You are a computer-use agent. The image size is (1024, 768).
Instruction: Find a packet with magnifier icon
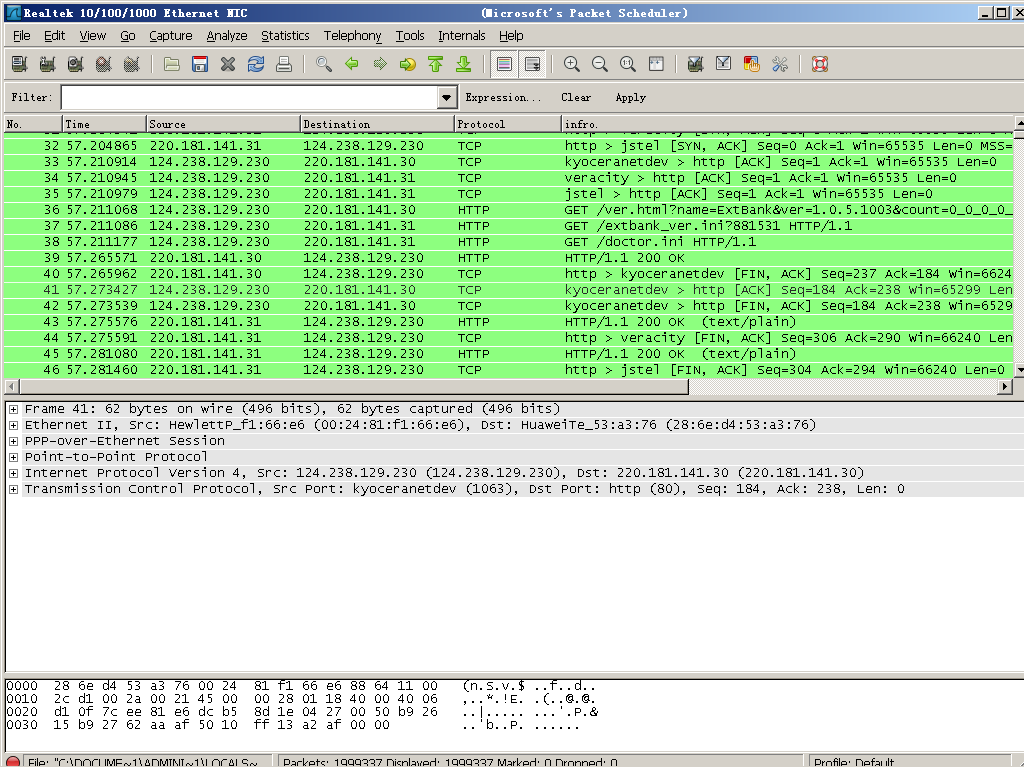(x=324, y=64)
